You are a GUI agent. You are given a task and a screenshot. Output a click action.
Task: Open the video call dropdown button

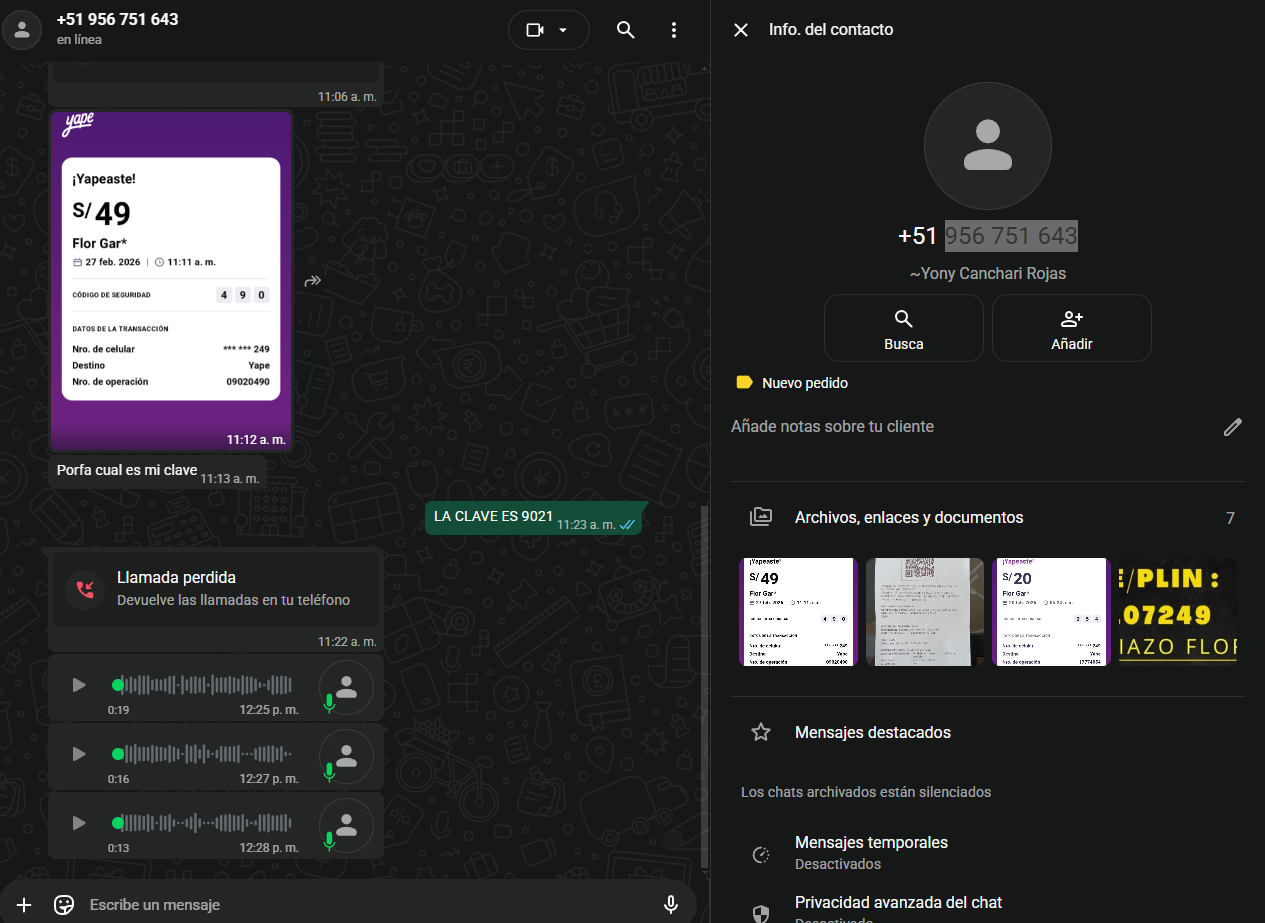(x=548, y=30)
